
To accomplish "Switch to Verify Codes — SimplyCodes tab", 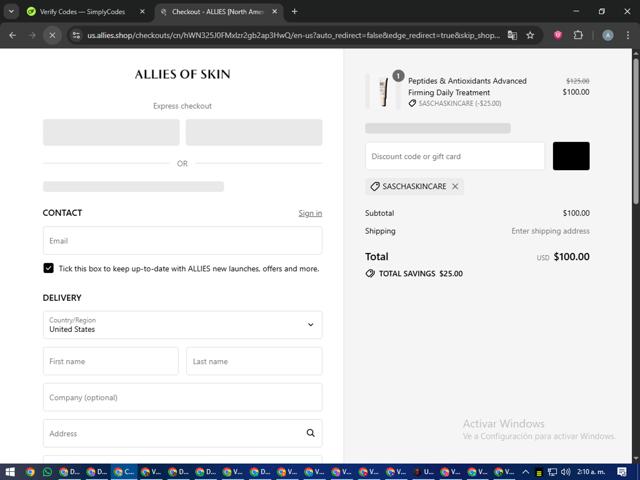I will [x=82, y=12].
